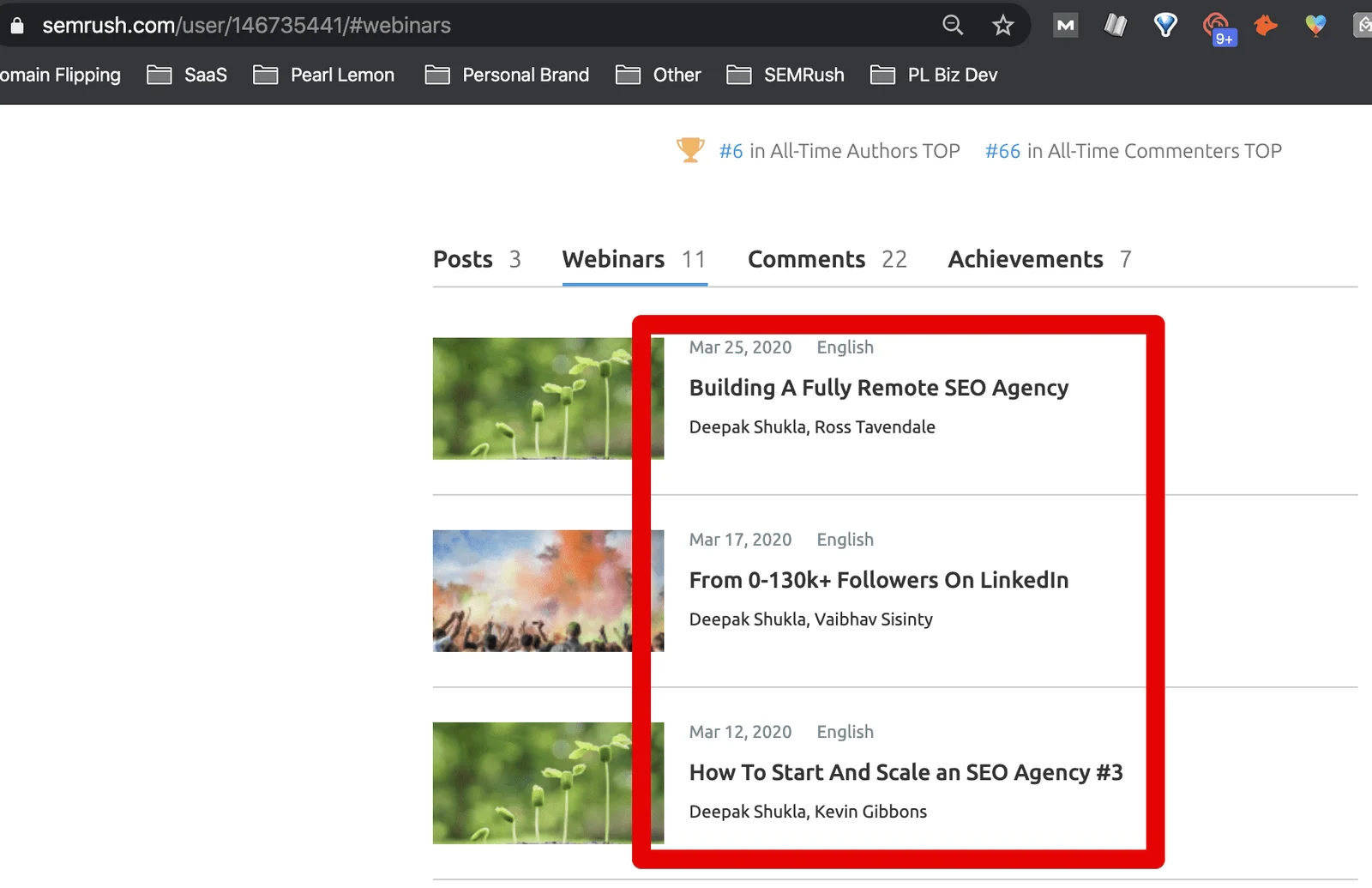Click thumbnail of How To Start And Scale webinar

548,782
